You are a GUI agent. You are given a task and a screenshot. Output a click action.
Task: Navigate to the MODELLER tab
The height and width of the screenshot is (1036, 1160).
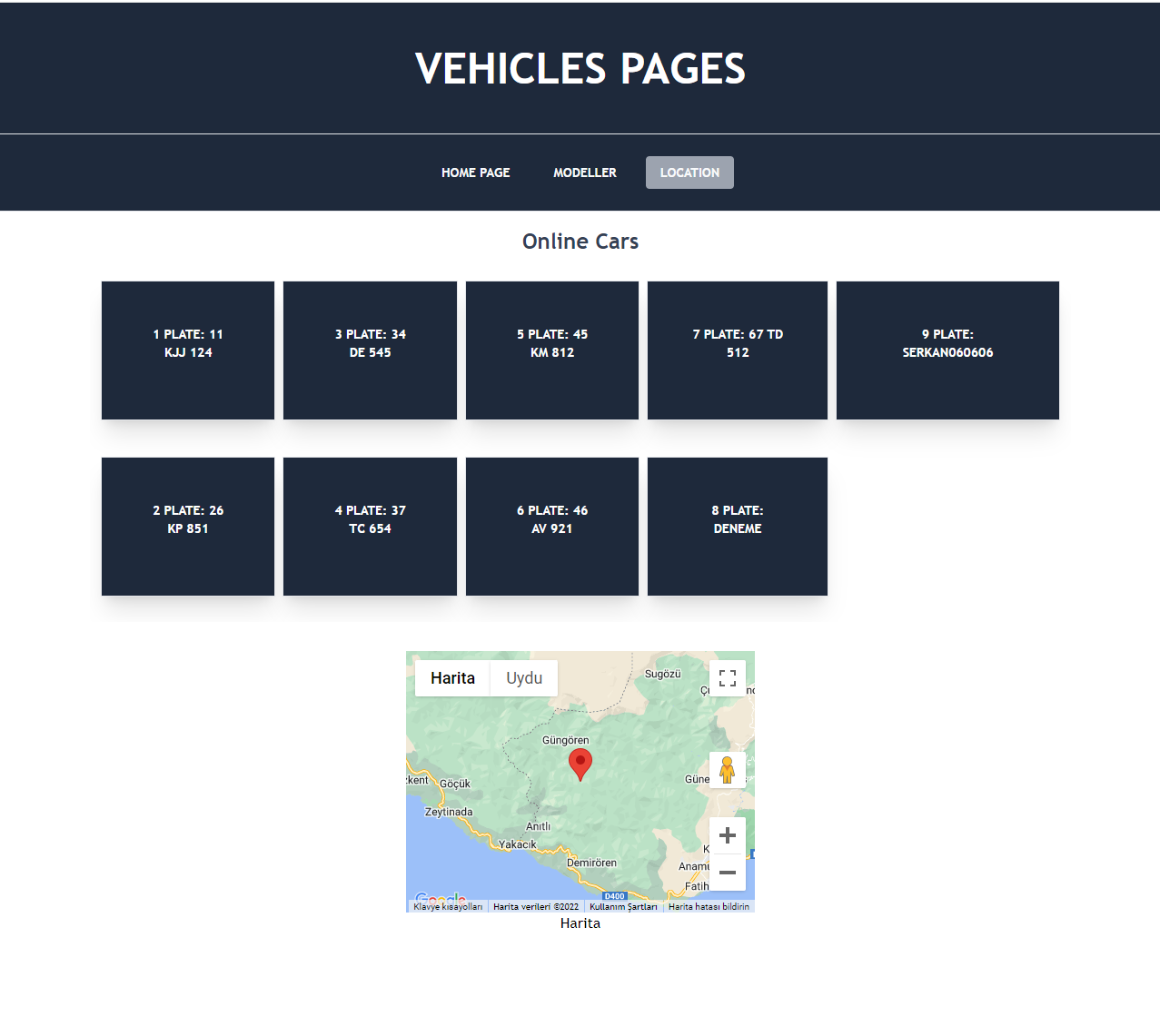point(584,173)
